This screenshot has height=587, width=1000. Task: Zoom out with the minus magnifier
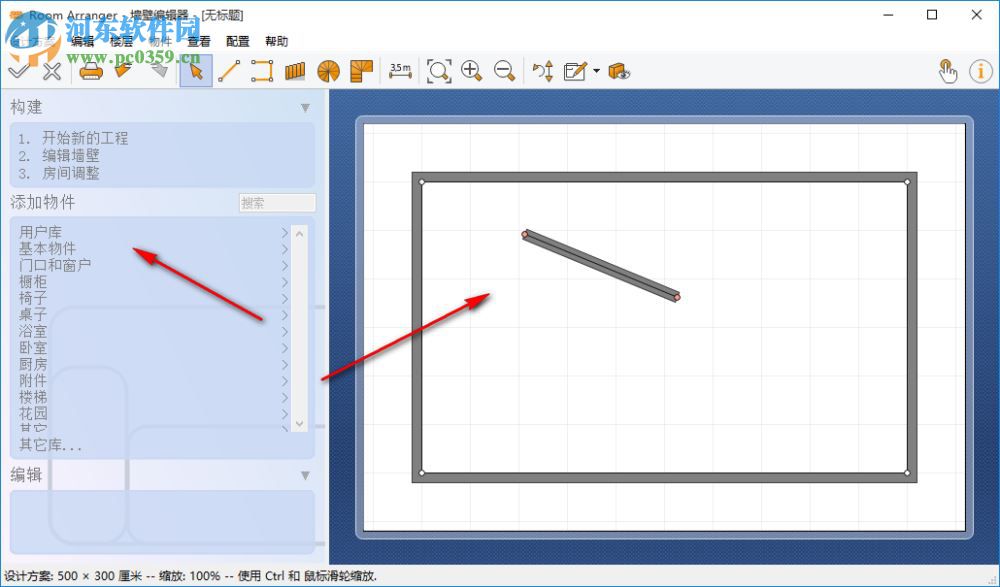pyautogui.click(x=504, y=71)
